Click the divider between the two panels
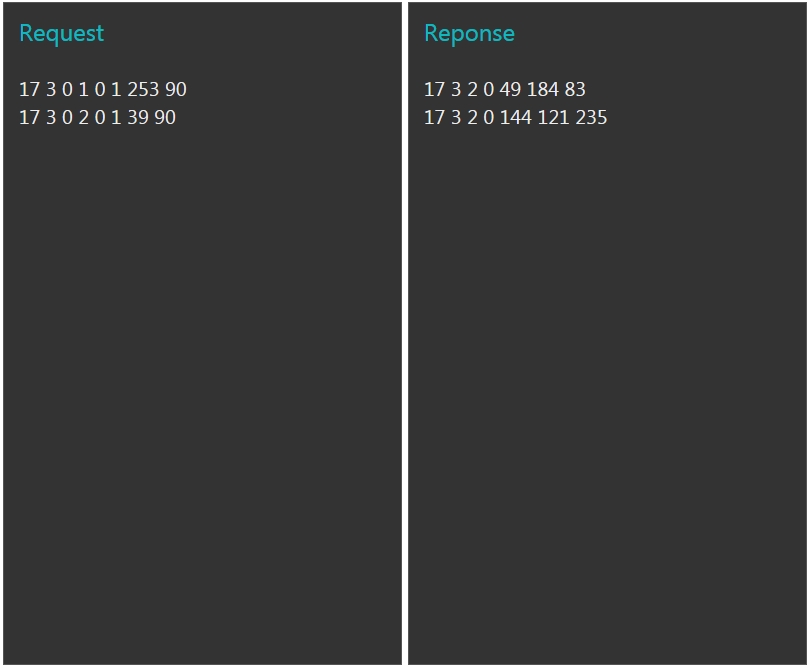This screenshot has height=668, width=809. pos(405,334)
